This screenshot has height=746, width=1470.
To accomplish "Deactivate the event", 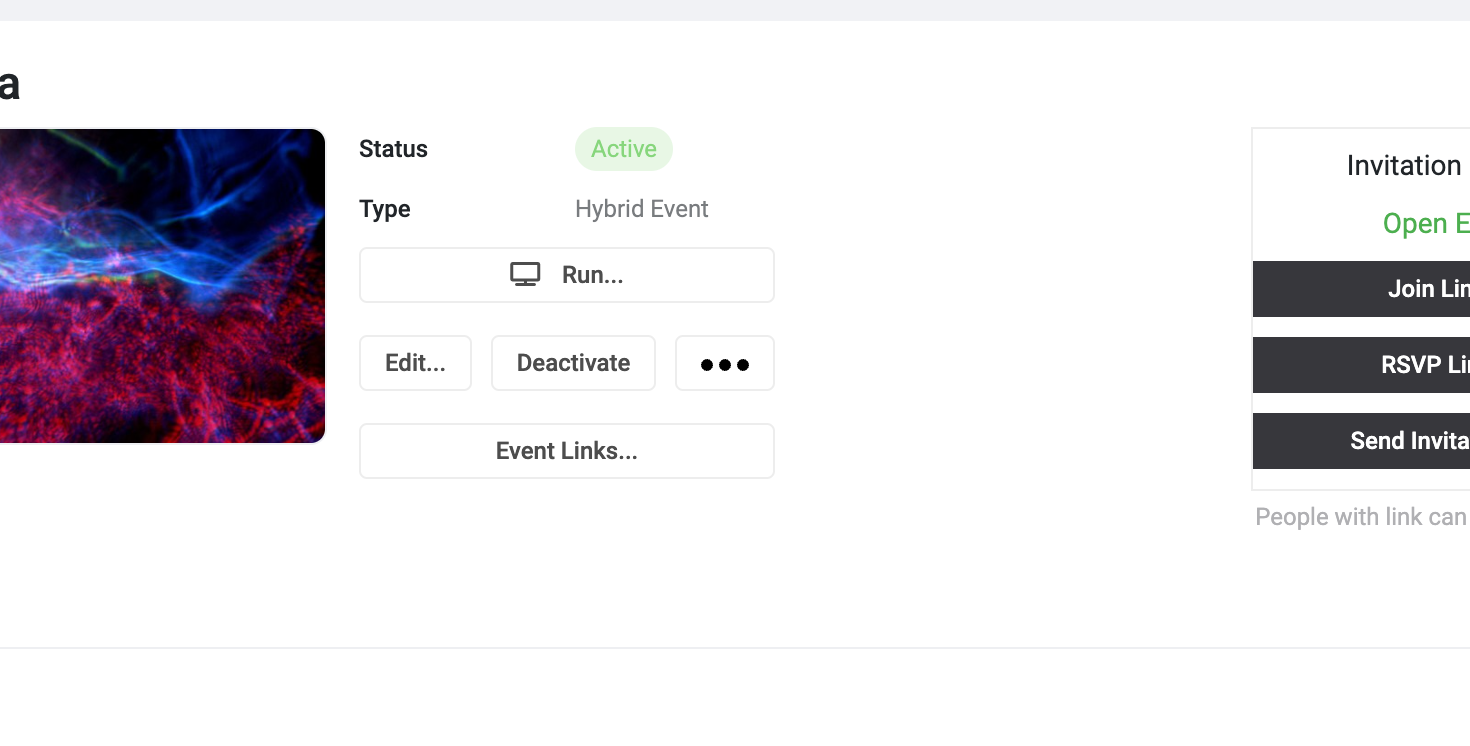I will [x=573, y=363].
